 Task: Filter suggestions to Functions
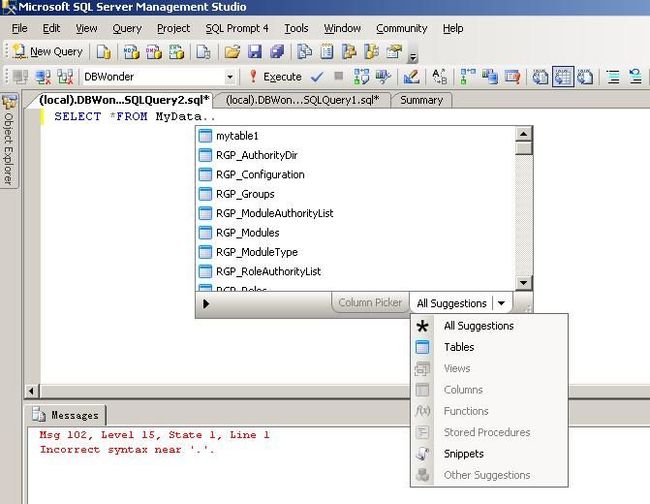[489, 411]
